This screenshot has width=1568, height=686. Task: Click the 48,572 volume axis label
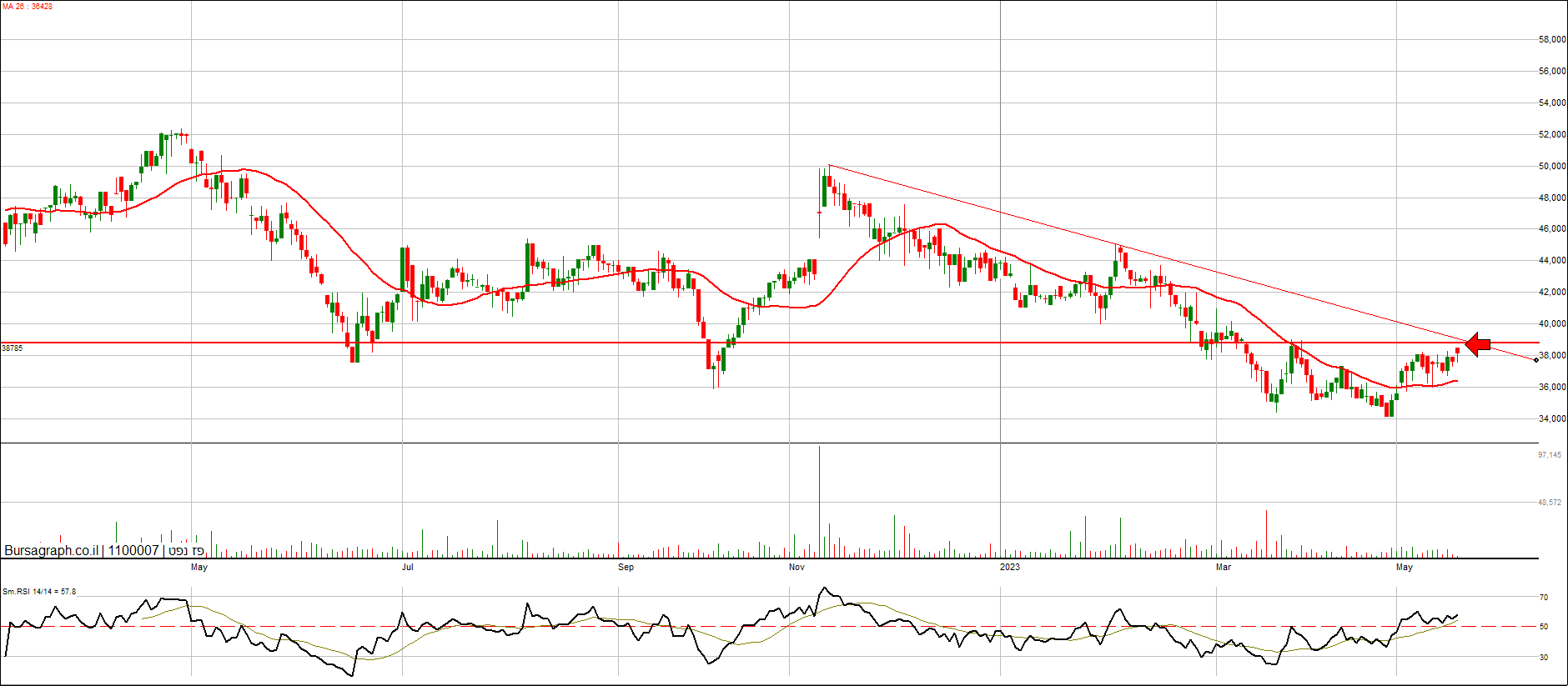coord(1549,503)
